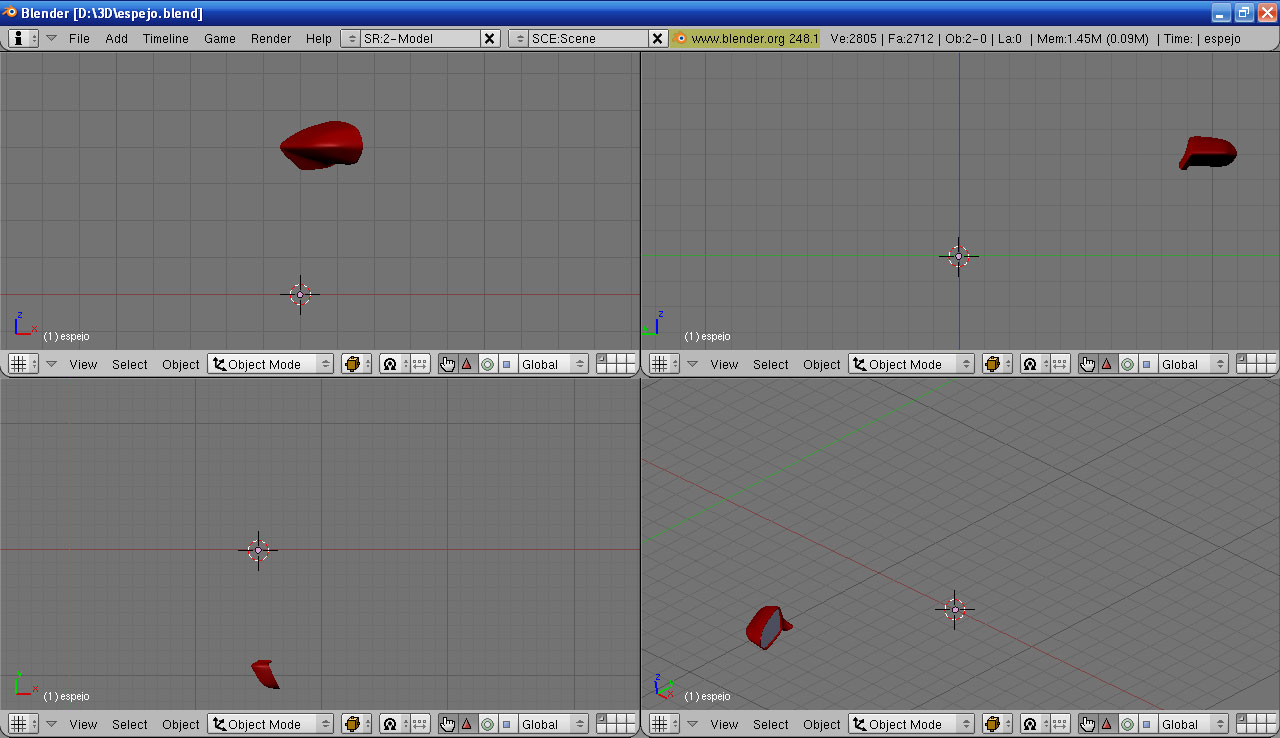Open window type selector in bottom-left viewport
Screen dimensions: 1280x738
tap(23, 724)
